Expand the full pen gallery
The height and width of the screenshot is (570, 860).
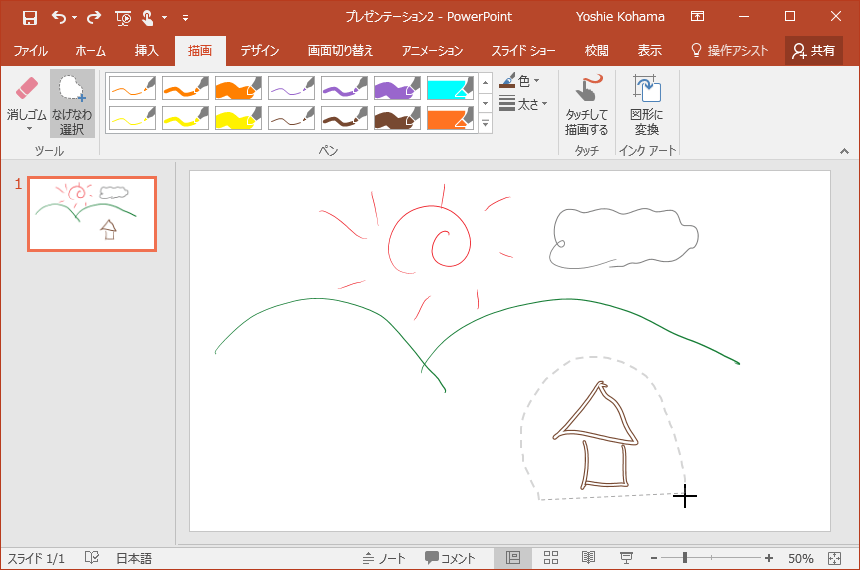[485, 123]
